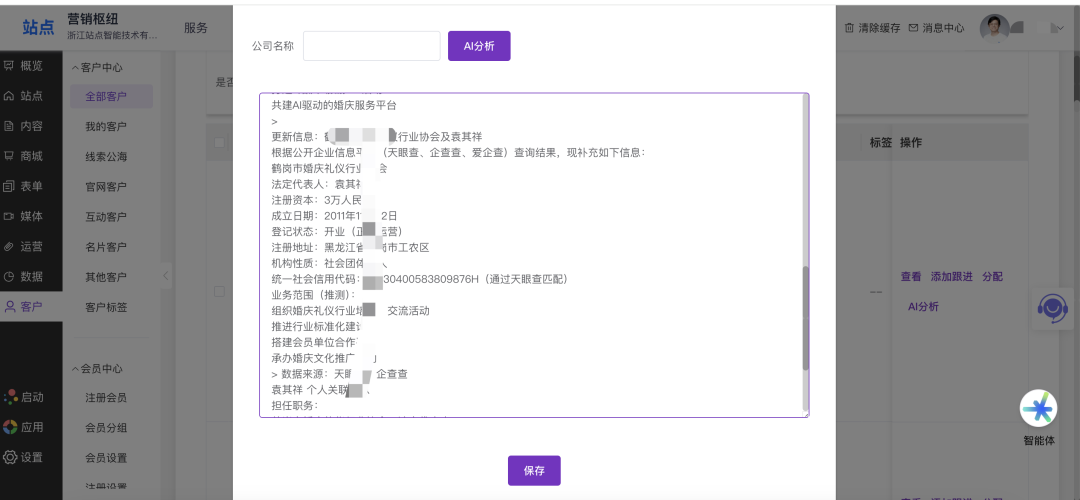Select 线索公海 in customer menu
The height and width of the screenshot is (500, 1080).
(106, 156)
